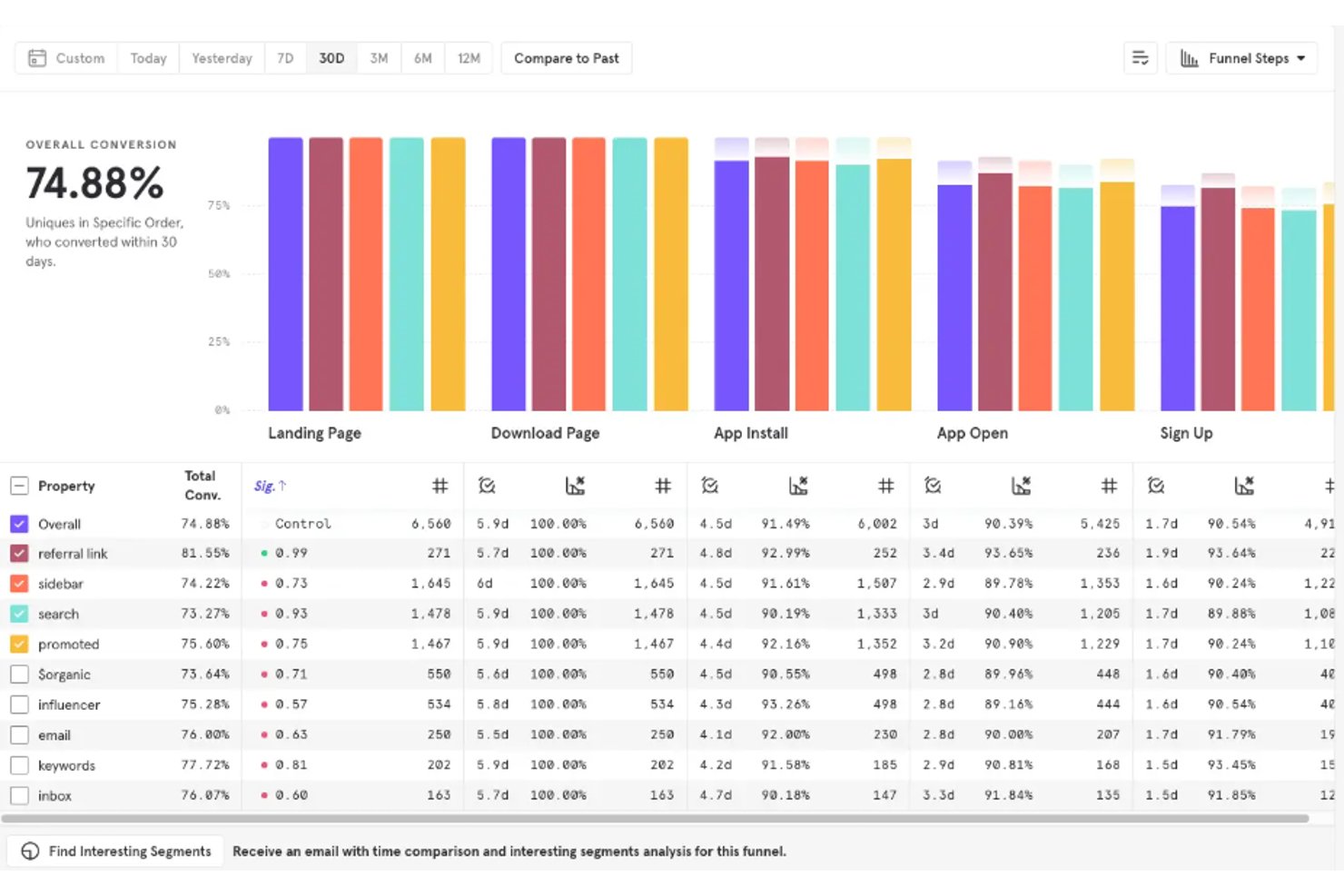1344x896 pixels.
Task: Switch to the 6M range
Action: pyautogui.click(x=422, y=58)
